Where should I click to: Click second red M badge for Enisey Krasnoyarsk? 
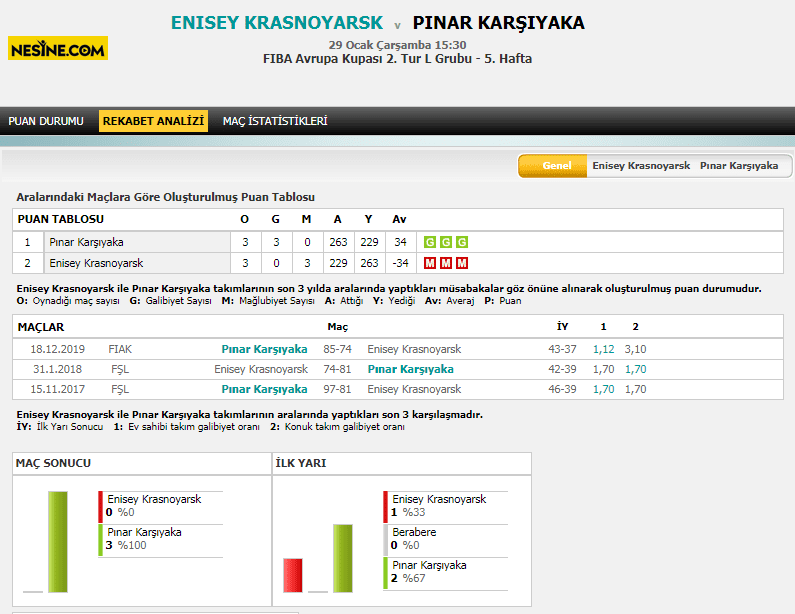click(446, 263)
